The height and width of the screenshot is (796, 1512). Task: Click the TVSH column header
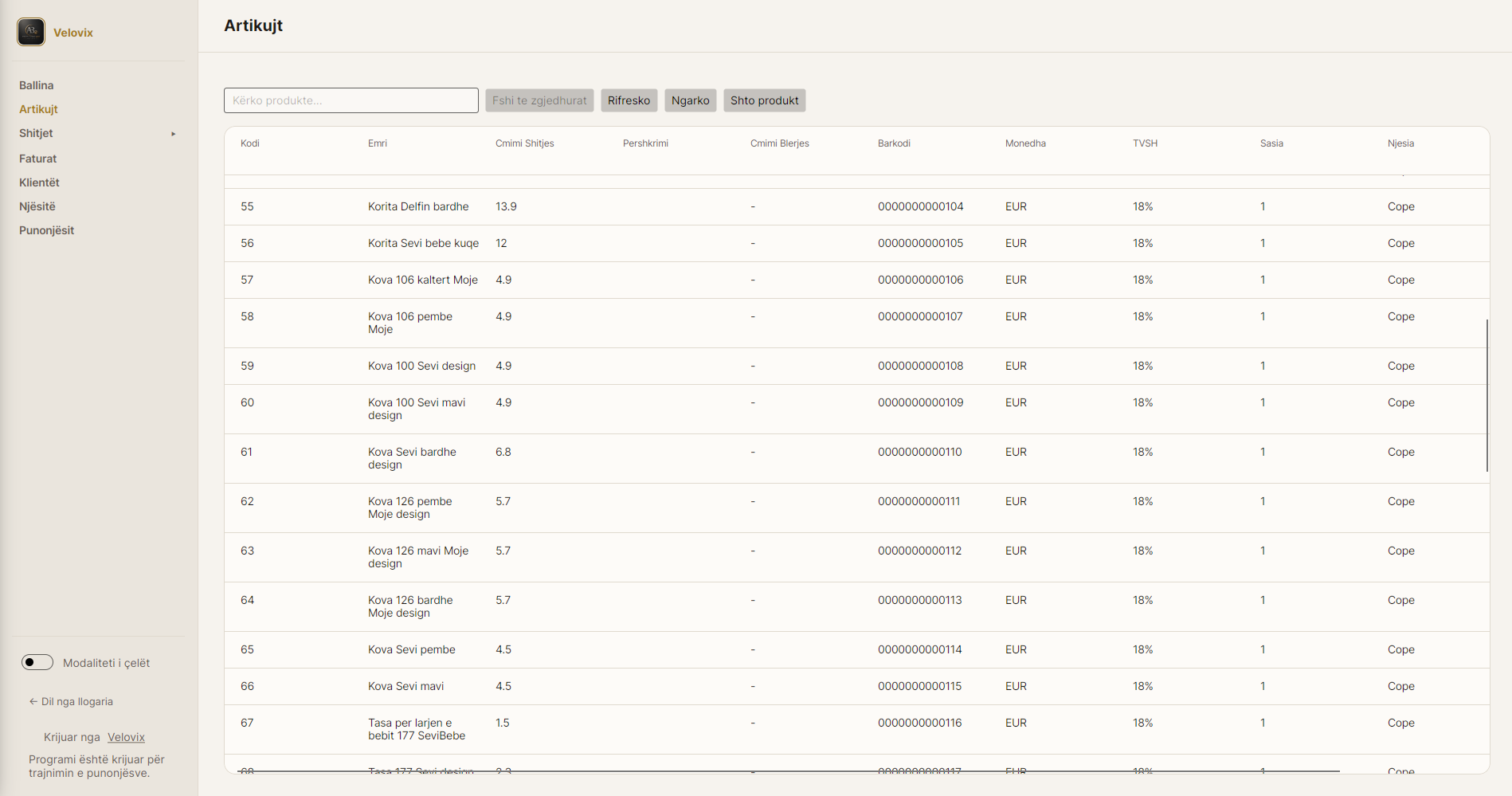tap(1145, 143)
